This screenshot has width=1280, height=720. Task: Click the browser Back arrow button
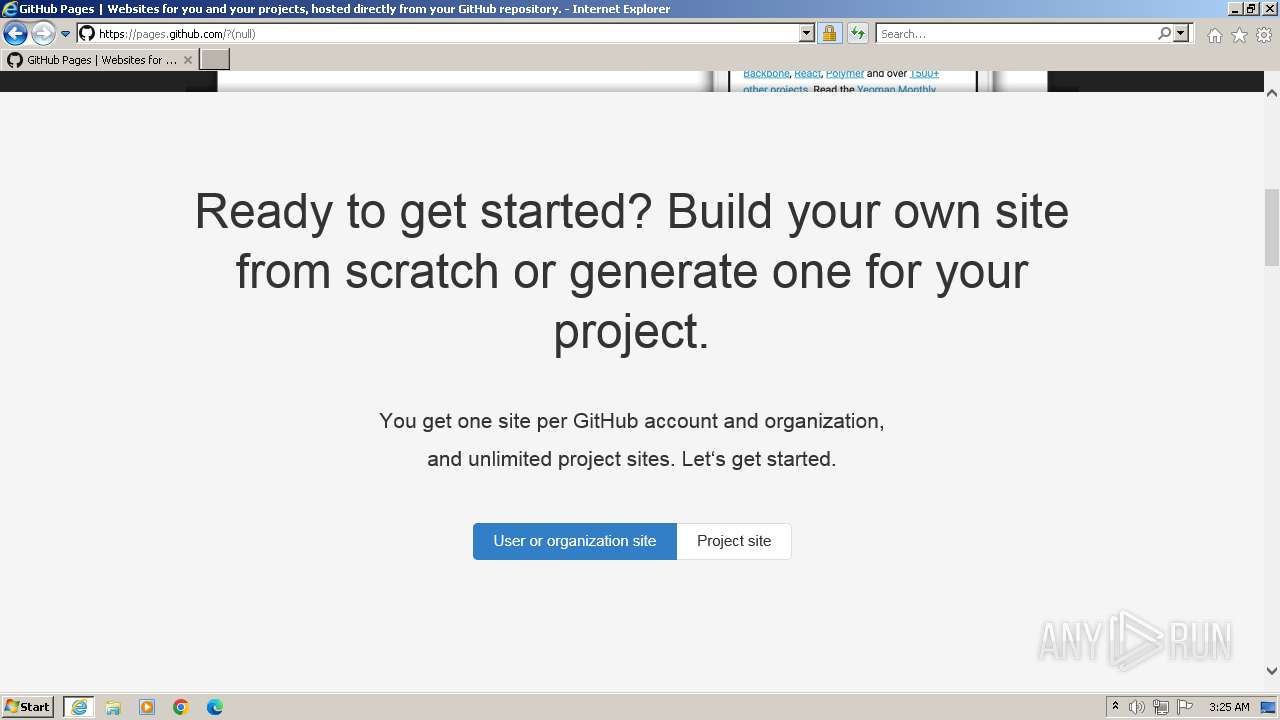point(15,34)
